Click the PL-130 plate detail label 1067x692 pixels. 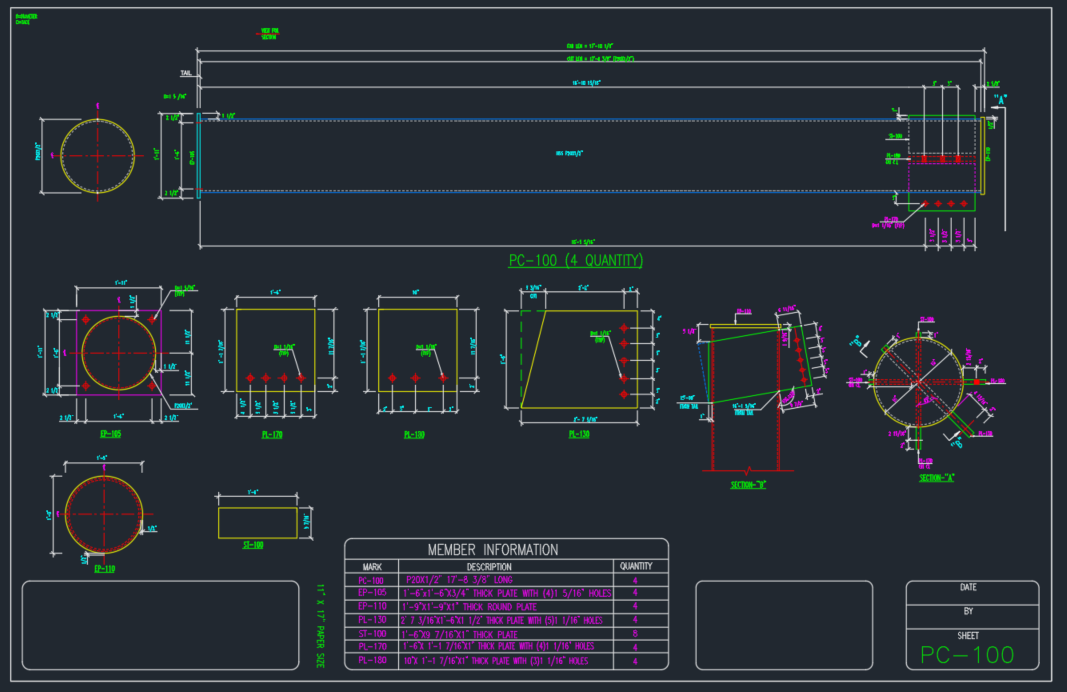click(x=580, y=435)
